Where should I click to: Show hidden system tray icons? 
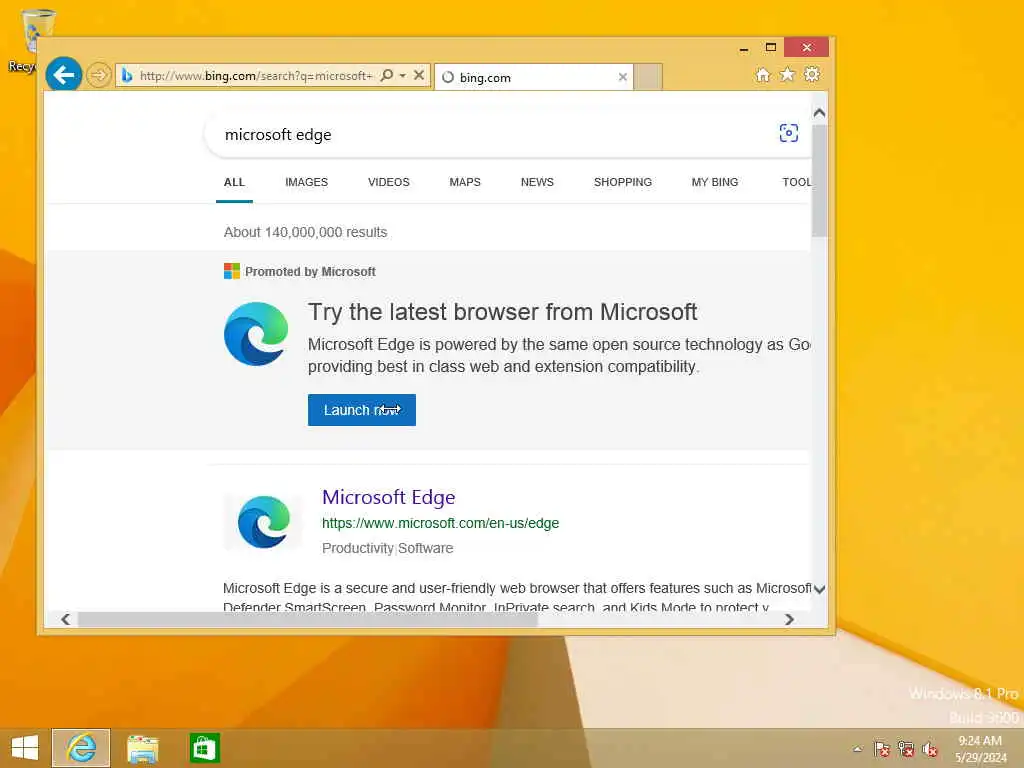857,749
